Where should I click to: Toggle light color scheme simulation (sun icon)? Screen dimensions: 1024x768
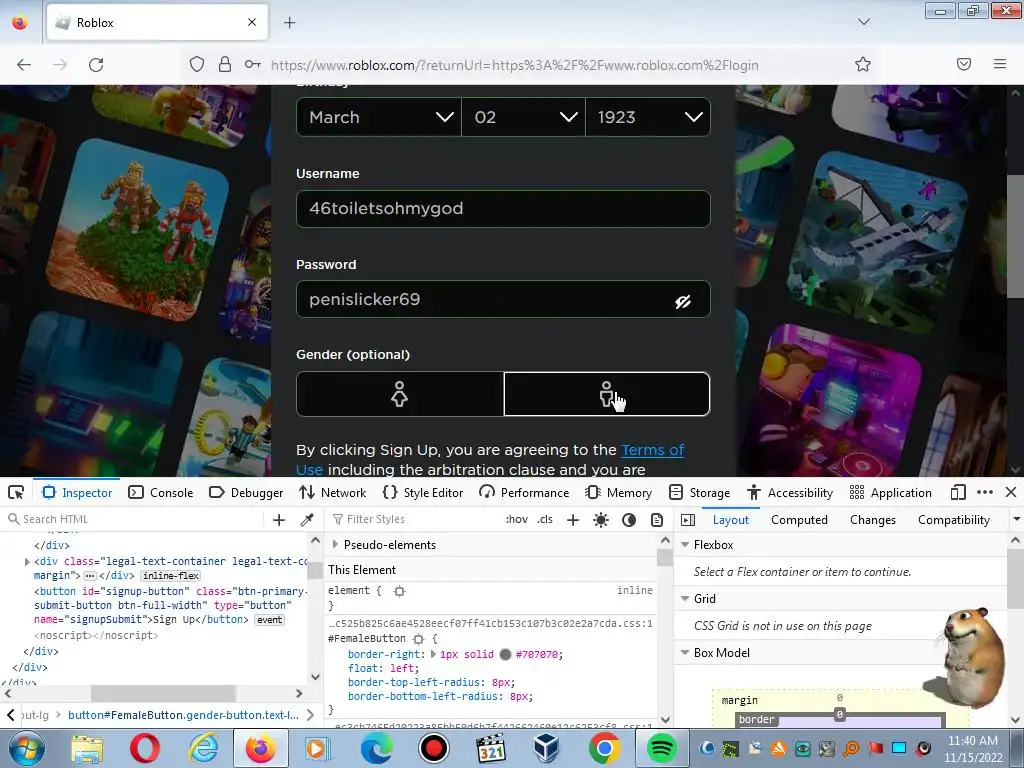(x=601, y=520)
